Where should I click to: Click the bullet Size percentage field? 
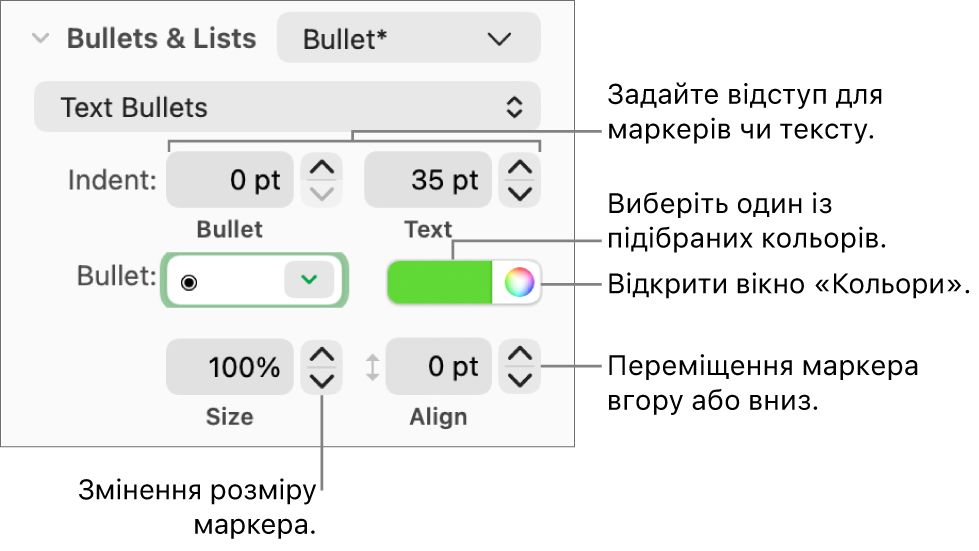[230, 367]
